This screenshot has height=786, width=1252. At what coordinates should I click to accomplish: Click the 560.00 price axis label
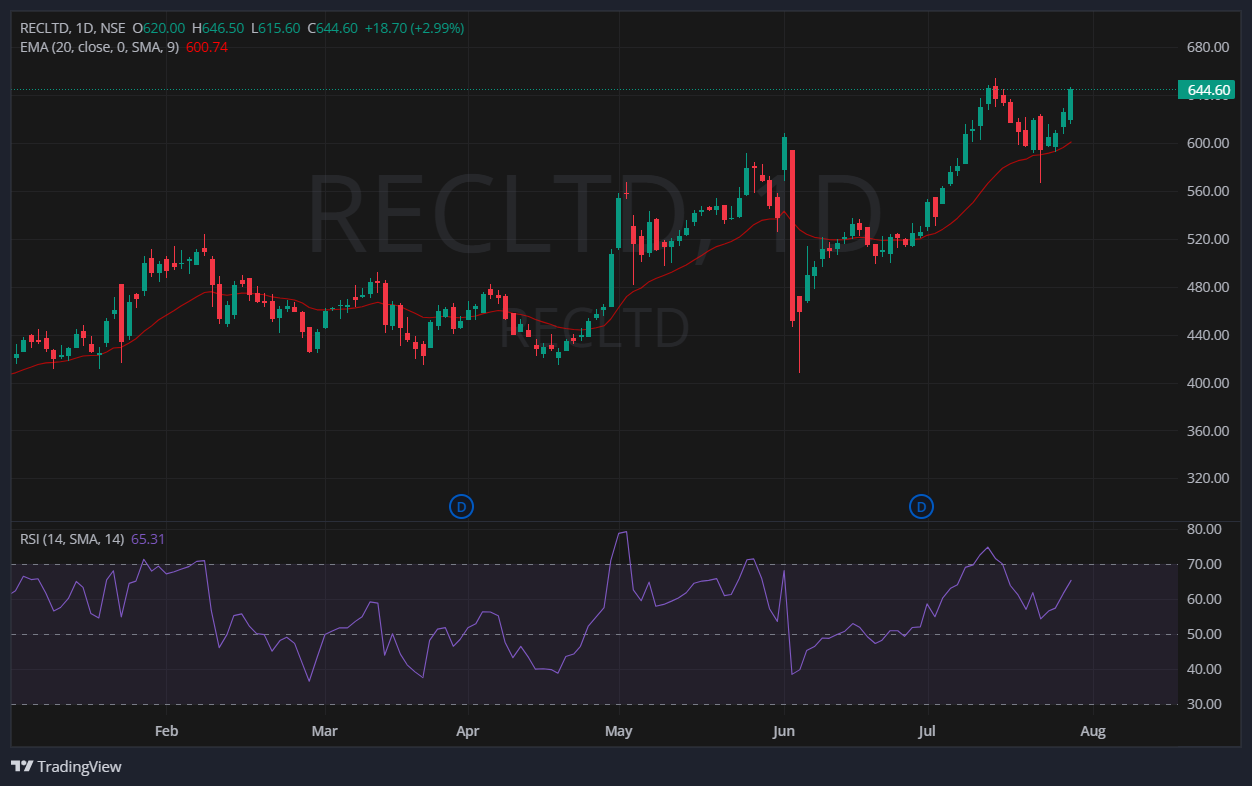tap(1208, 191)
